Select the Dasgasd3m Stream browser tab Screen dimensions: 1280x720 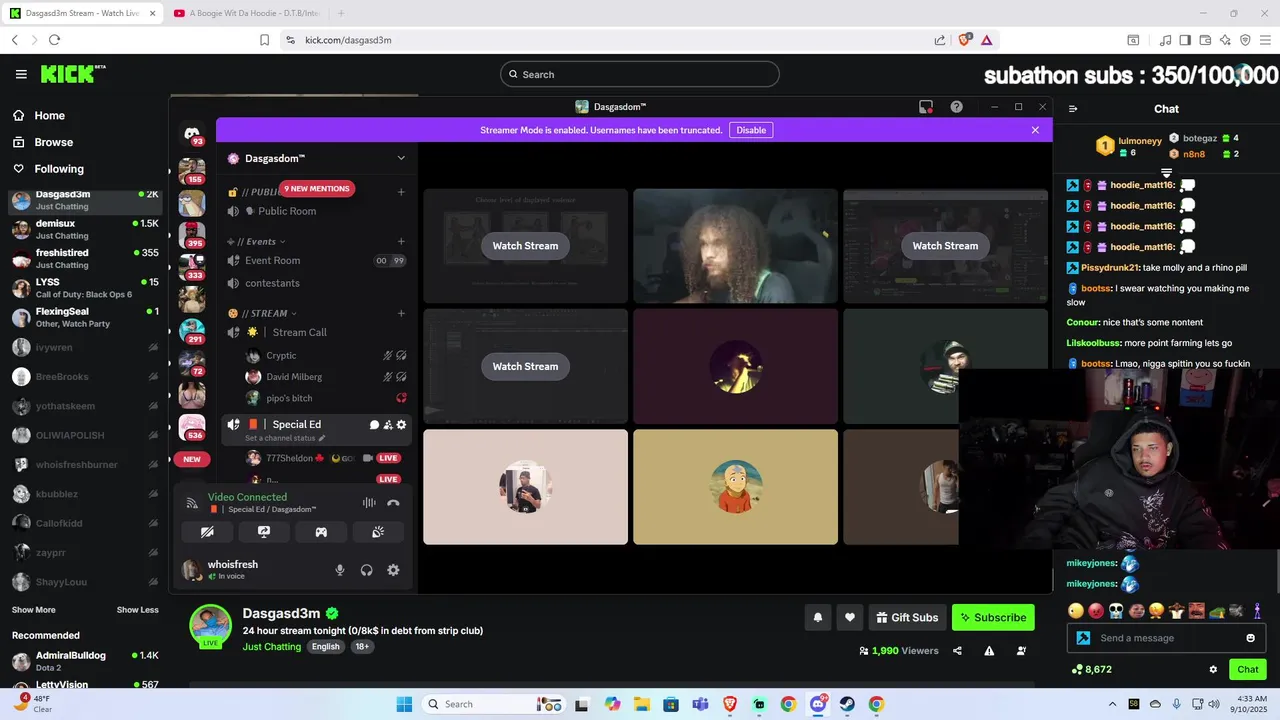[84, 13]
